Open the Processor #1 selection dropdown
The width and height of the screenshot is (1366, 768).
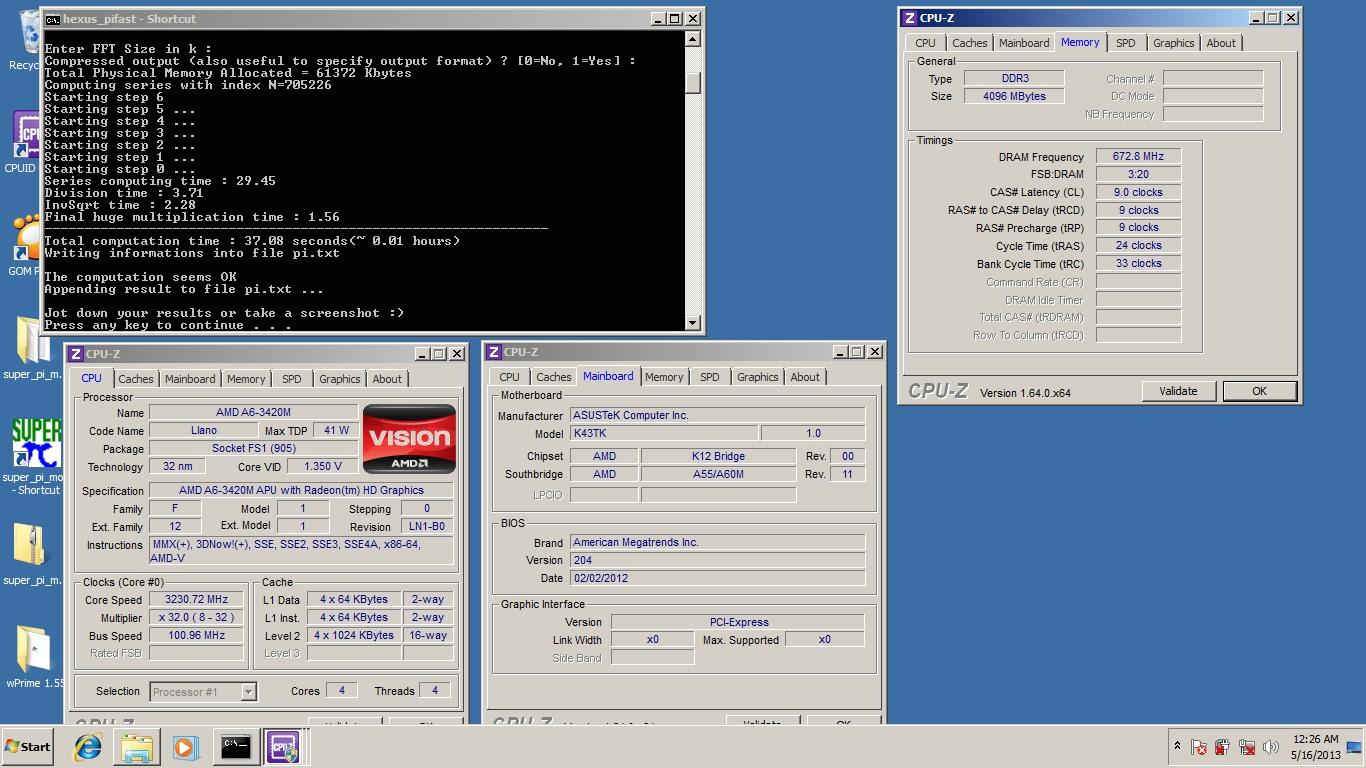248,691
